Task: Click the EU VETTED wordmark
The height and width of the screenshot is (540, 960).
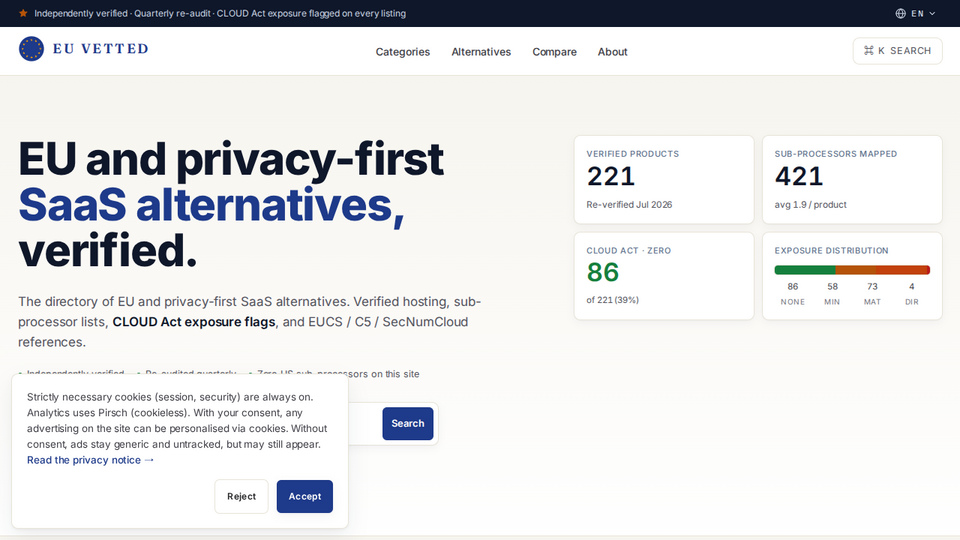Action: coord(100,49)
